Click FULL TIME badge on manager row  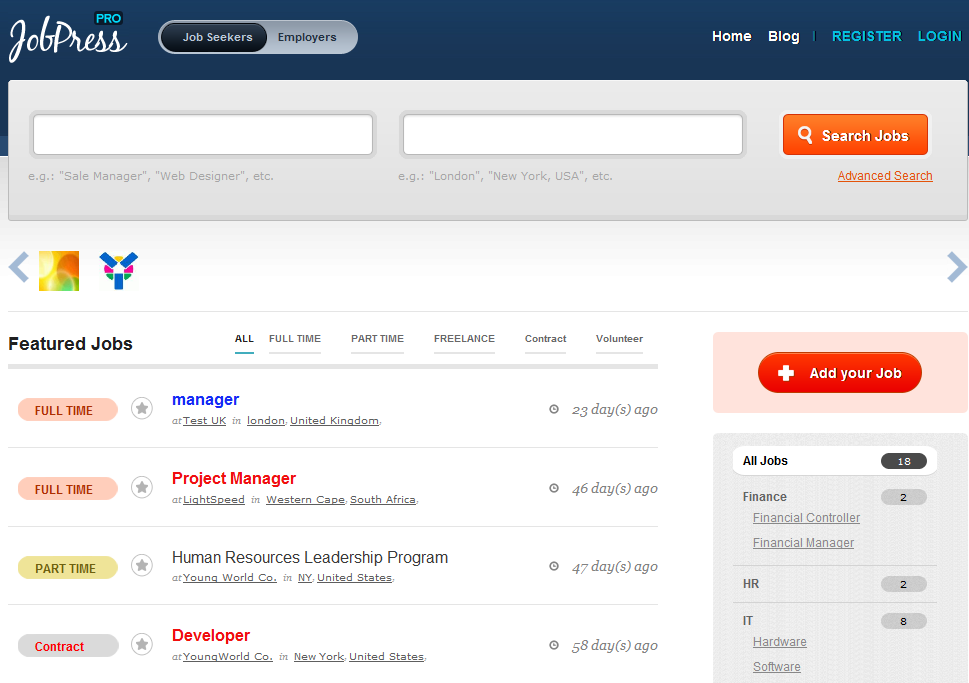pyautogui.click(x=67, y=410)
